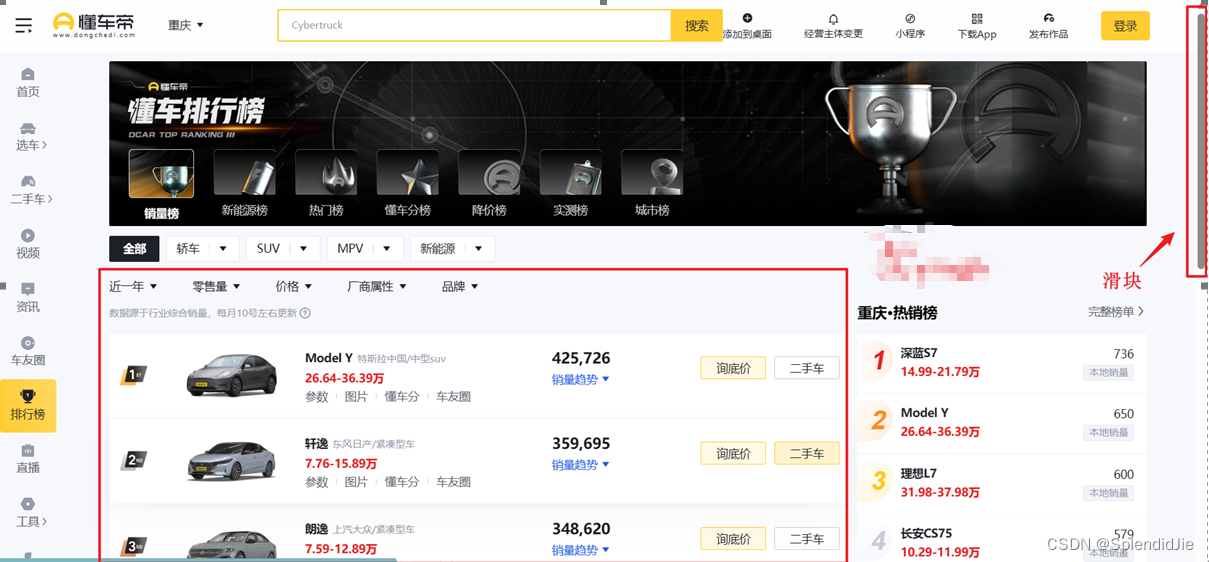Select the 销量榜 ranking tab
1209x562 pixels.
click(x=161, y=184)
